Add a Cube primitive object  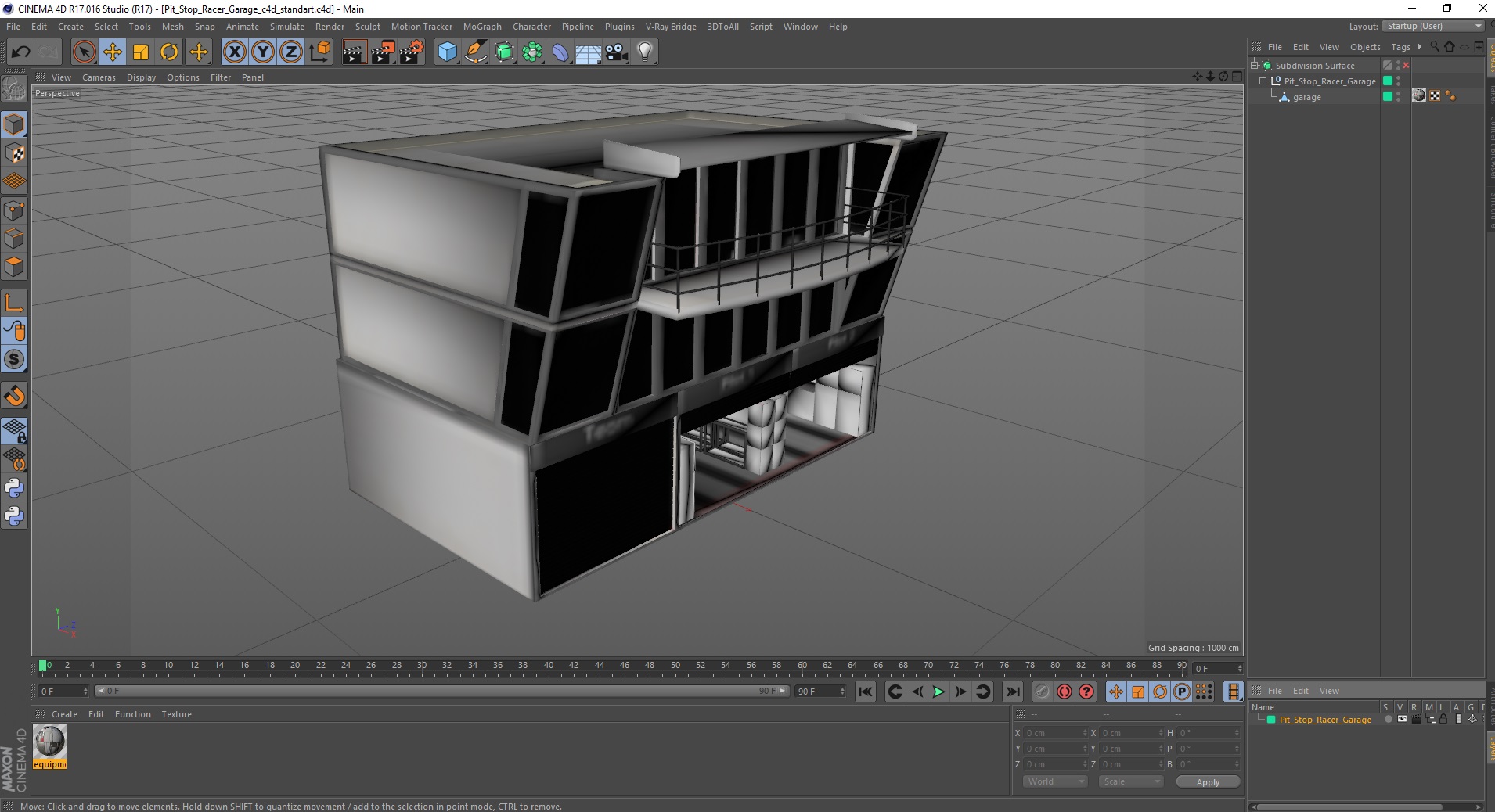point(447,52)
